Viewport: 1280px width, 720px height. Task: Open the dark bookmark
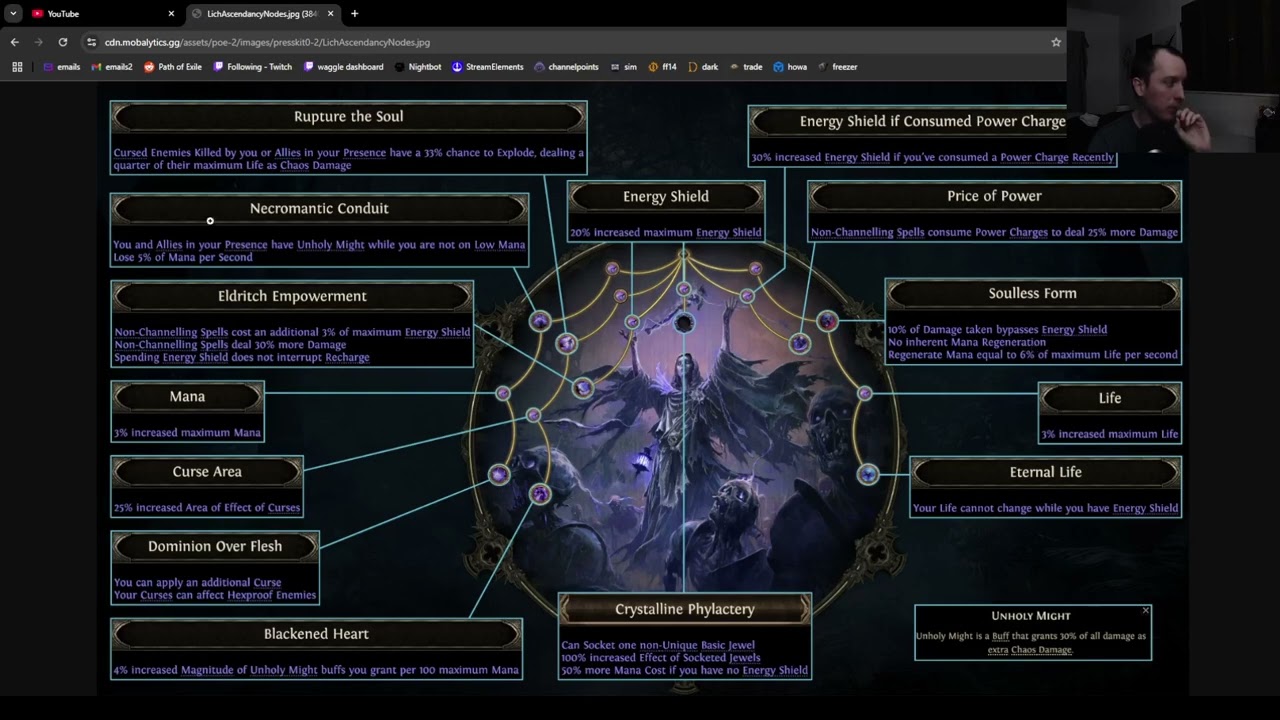point(703,67)
